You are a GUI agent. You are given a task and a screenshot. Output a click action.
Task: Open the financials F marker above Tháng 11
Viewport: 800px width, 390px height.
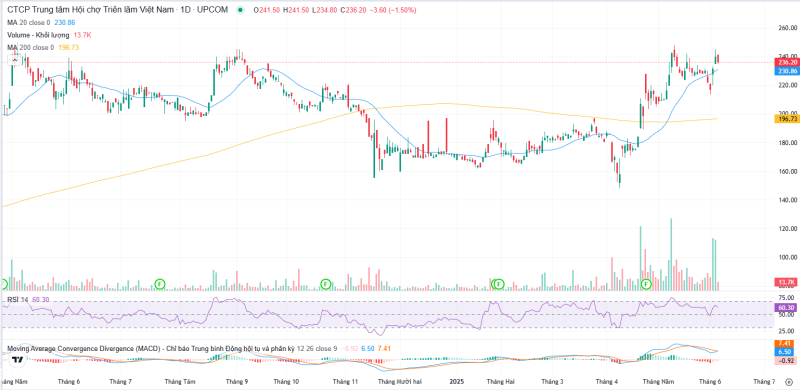(x=325, y=283)
